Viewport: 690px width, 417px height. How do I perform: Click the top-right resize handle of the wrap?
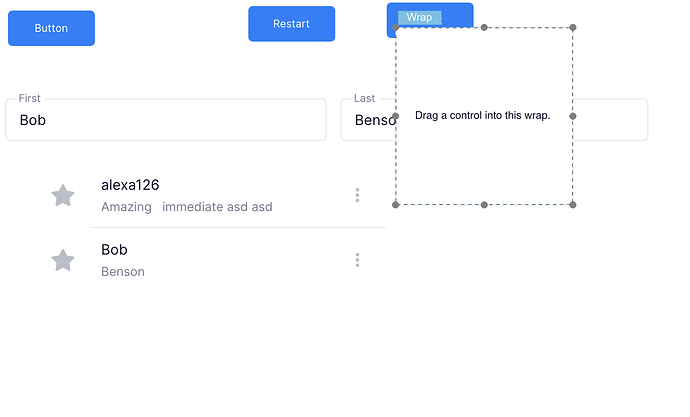point(573,28)
